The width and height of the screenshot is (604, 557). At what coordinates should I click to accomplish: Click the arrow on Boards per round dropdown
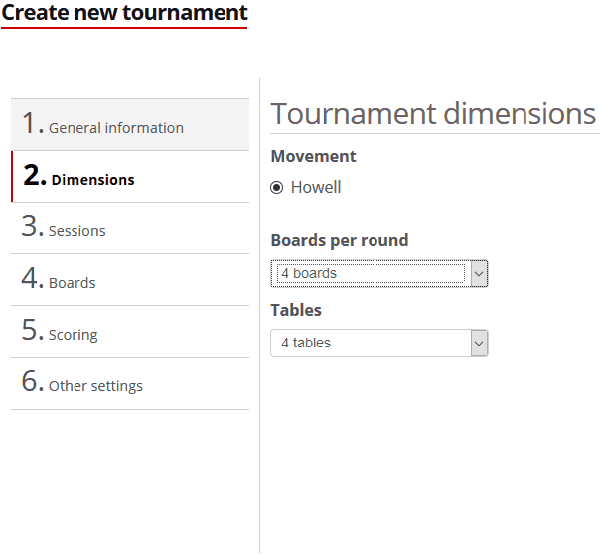(x=479, y=273)
